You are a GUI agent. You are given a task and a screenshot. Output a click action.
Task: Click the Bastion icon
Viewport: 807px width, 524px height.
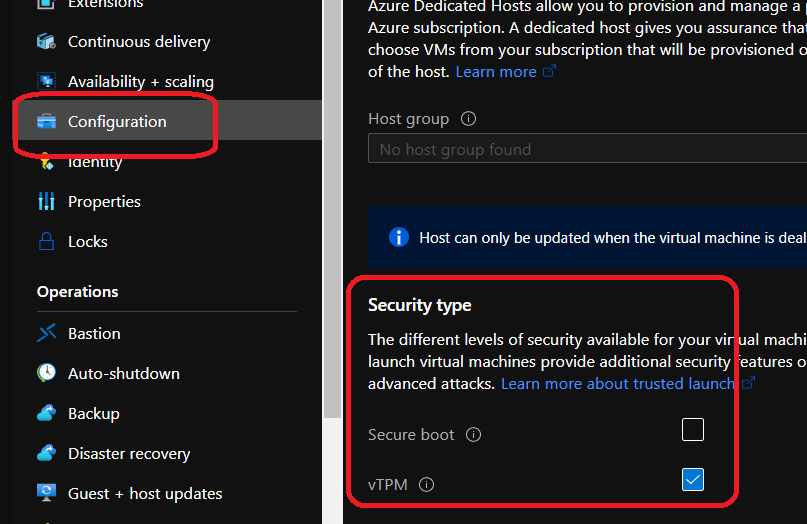pos(46,334)
